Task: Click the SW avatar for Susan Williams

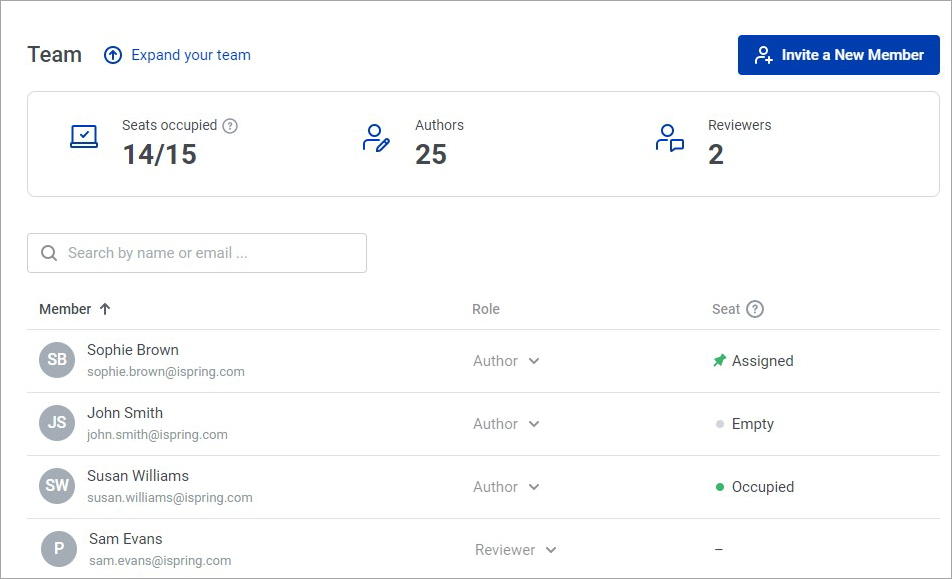Action: pos(57,486)
